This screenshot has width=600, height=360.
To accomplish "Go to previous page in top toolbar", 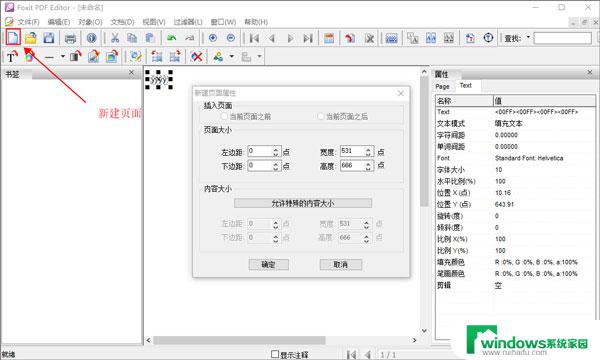I will 272,38.
